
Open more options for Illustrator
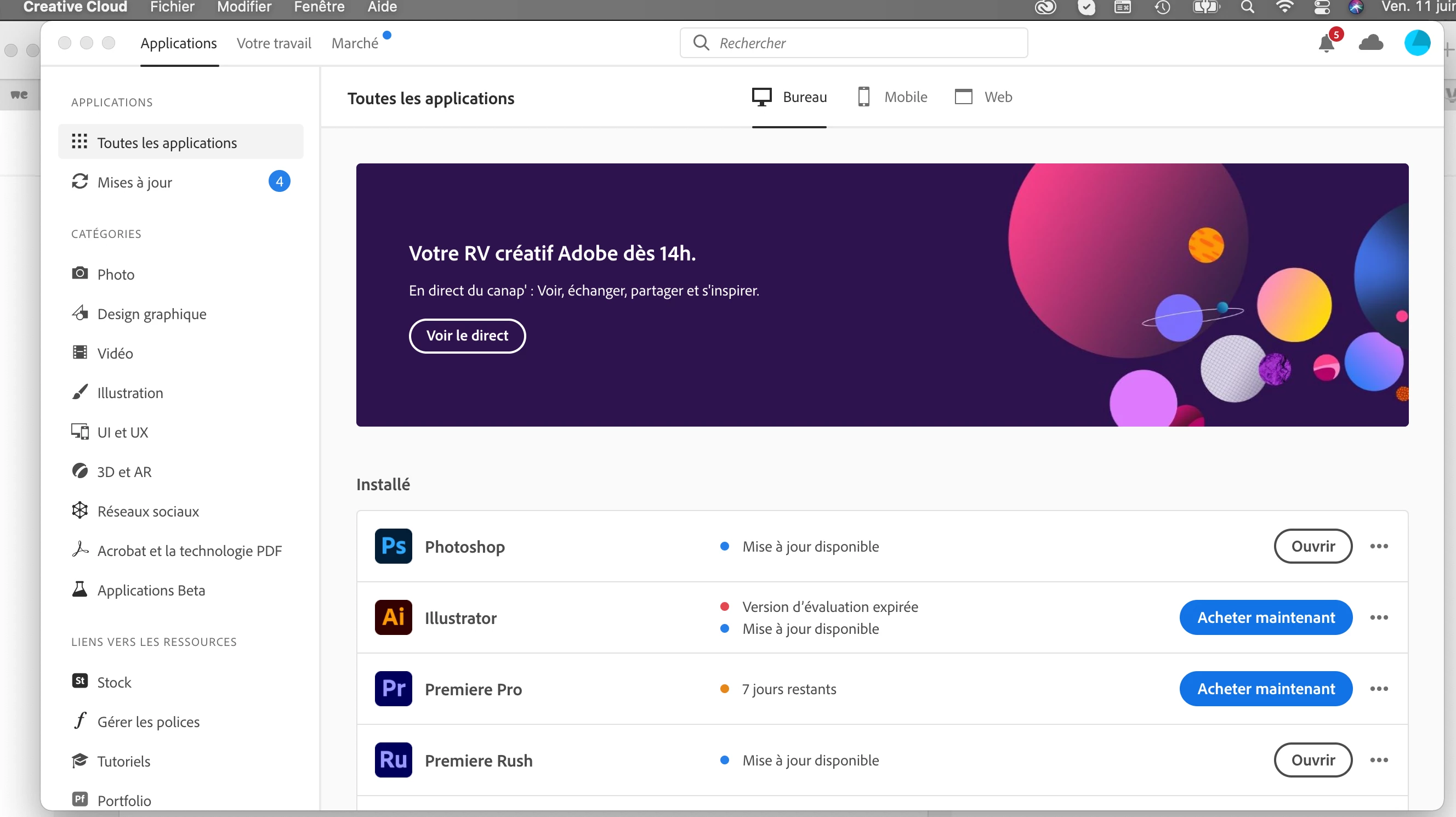[x=1379, y=617]
